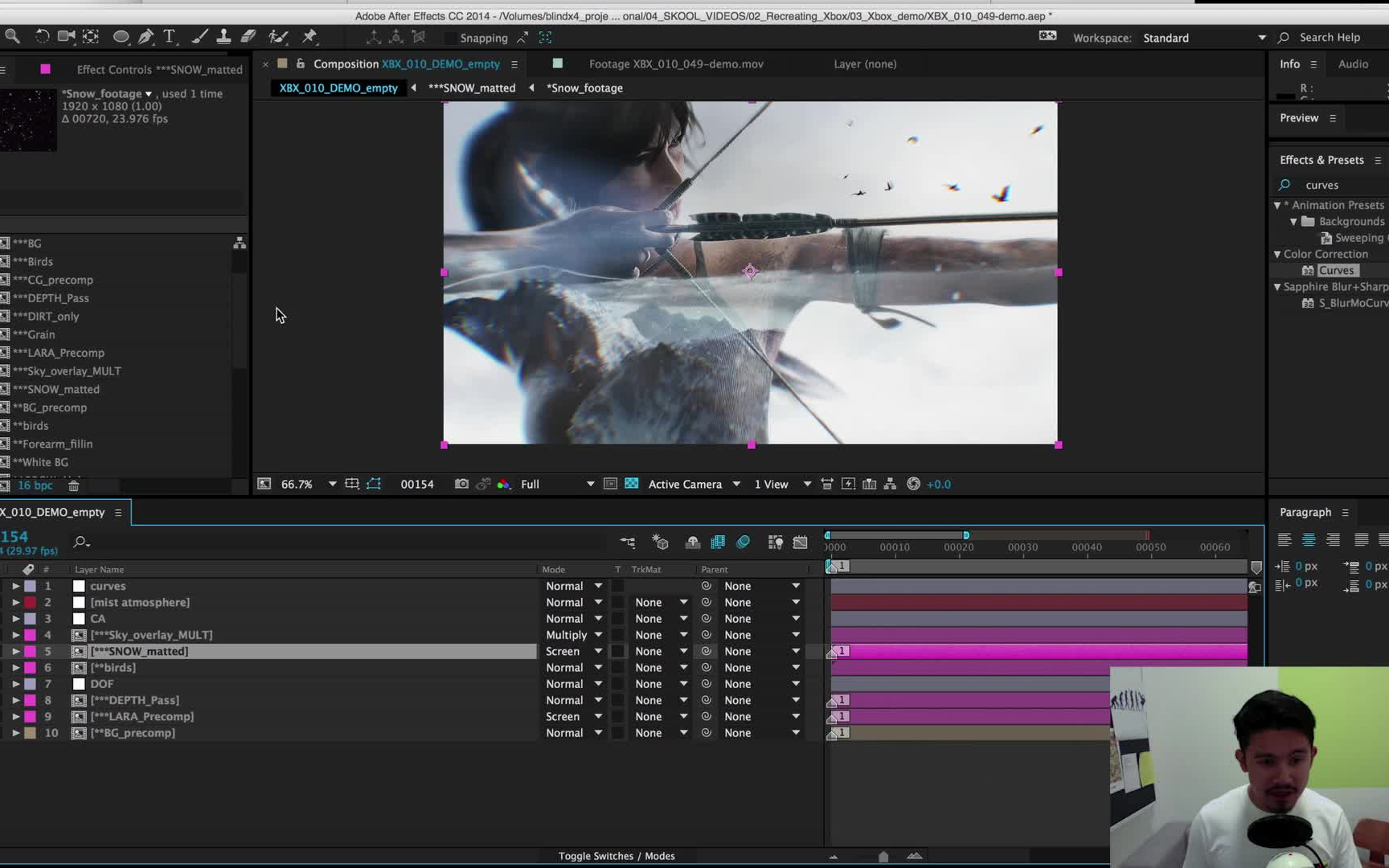Screen dimensions: 1389x868
Task: Open the 1 View layout dropdown
Action: click(x=782, y=484)
